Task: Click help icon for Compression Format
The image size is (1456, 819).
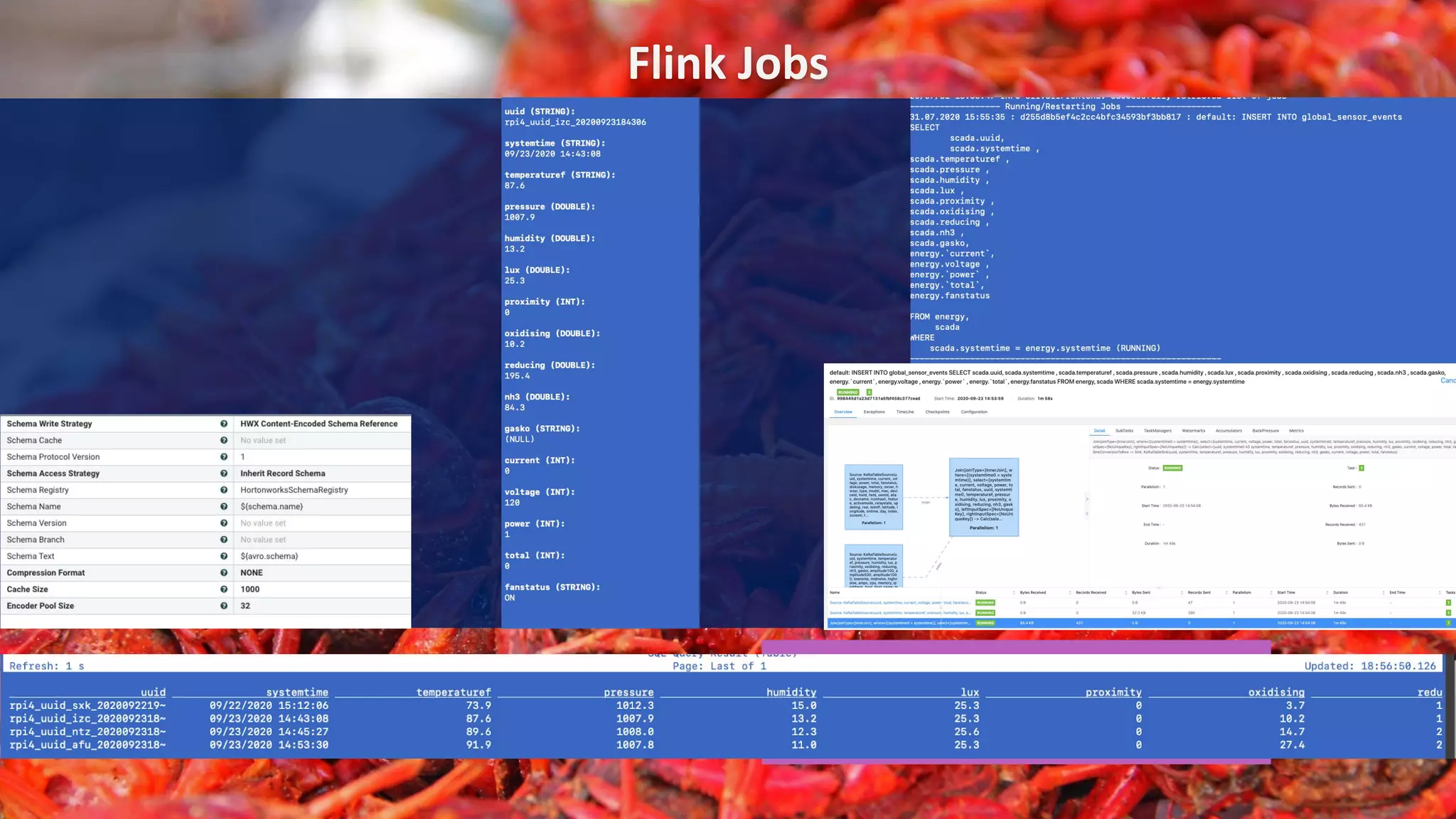Action: coord(224,573)
